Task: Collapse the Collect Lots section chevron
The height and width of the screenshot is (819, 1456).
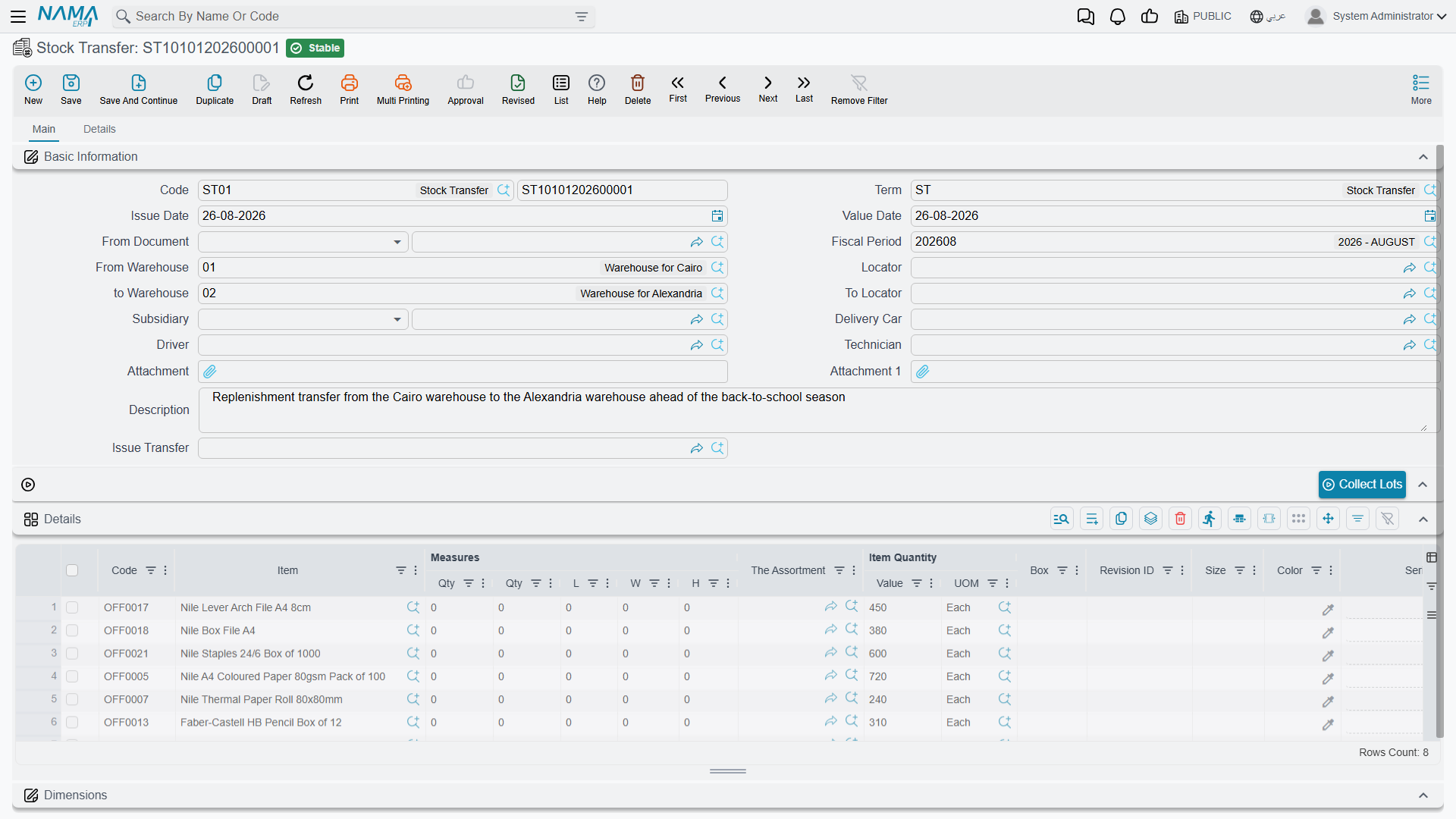Action: [x=1423, y=485]
